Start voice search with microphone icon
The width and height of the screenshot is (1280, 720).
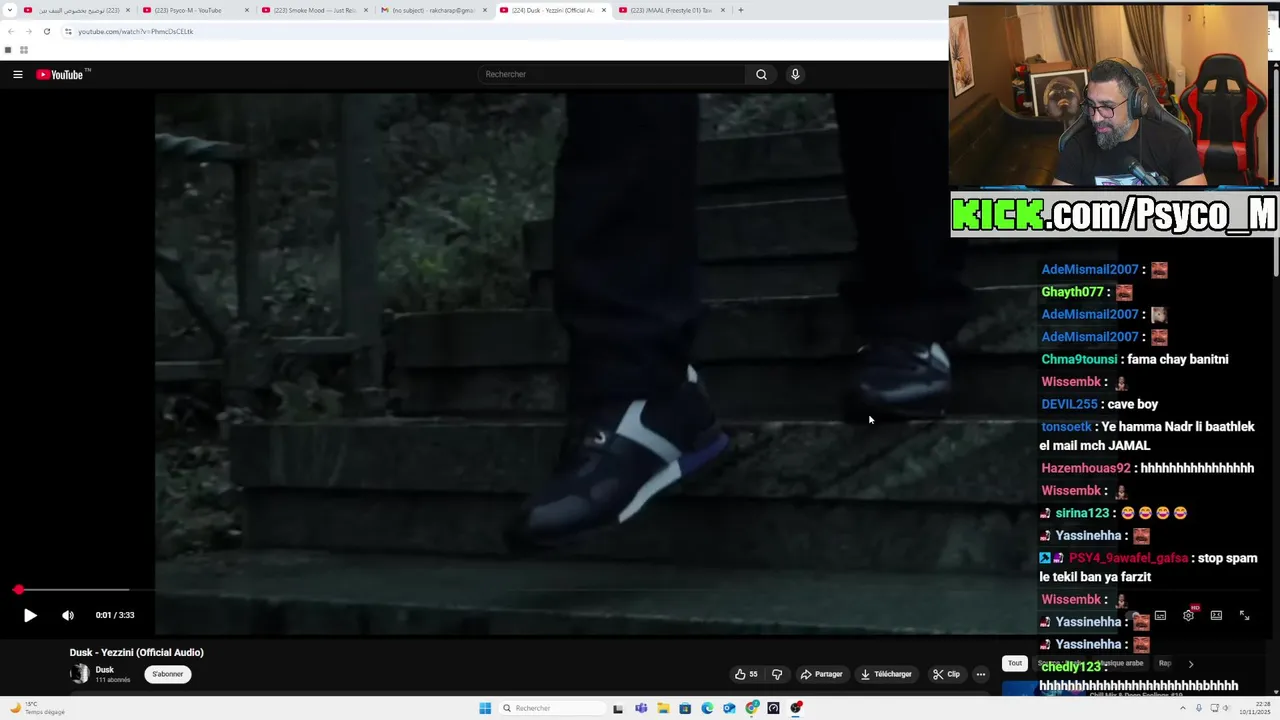tap(795, 74)
